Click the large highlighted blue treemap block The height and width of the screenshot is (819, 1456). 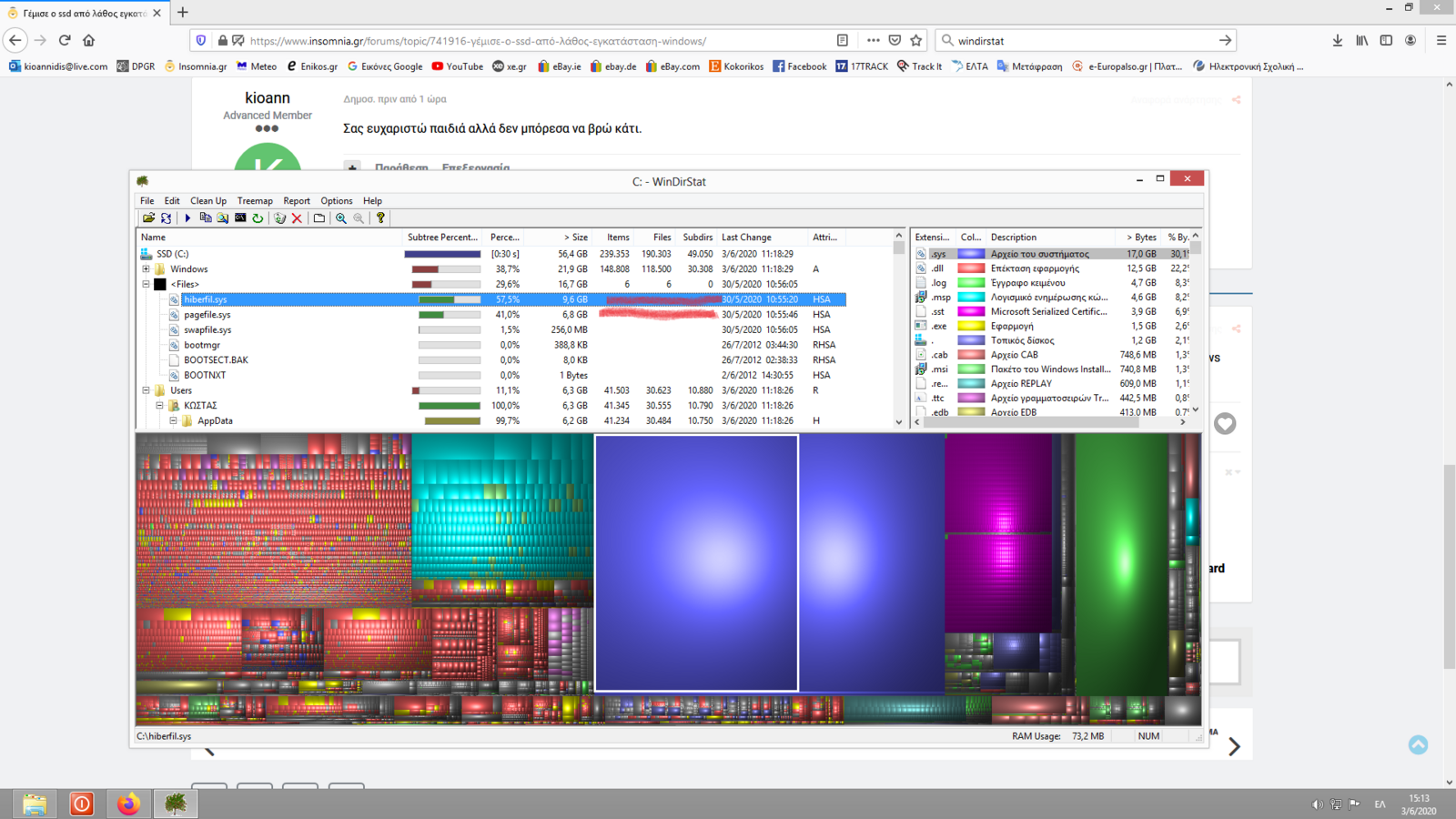(696, 562)
